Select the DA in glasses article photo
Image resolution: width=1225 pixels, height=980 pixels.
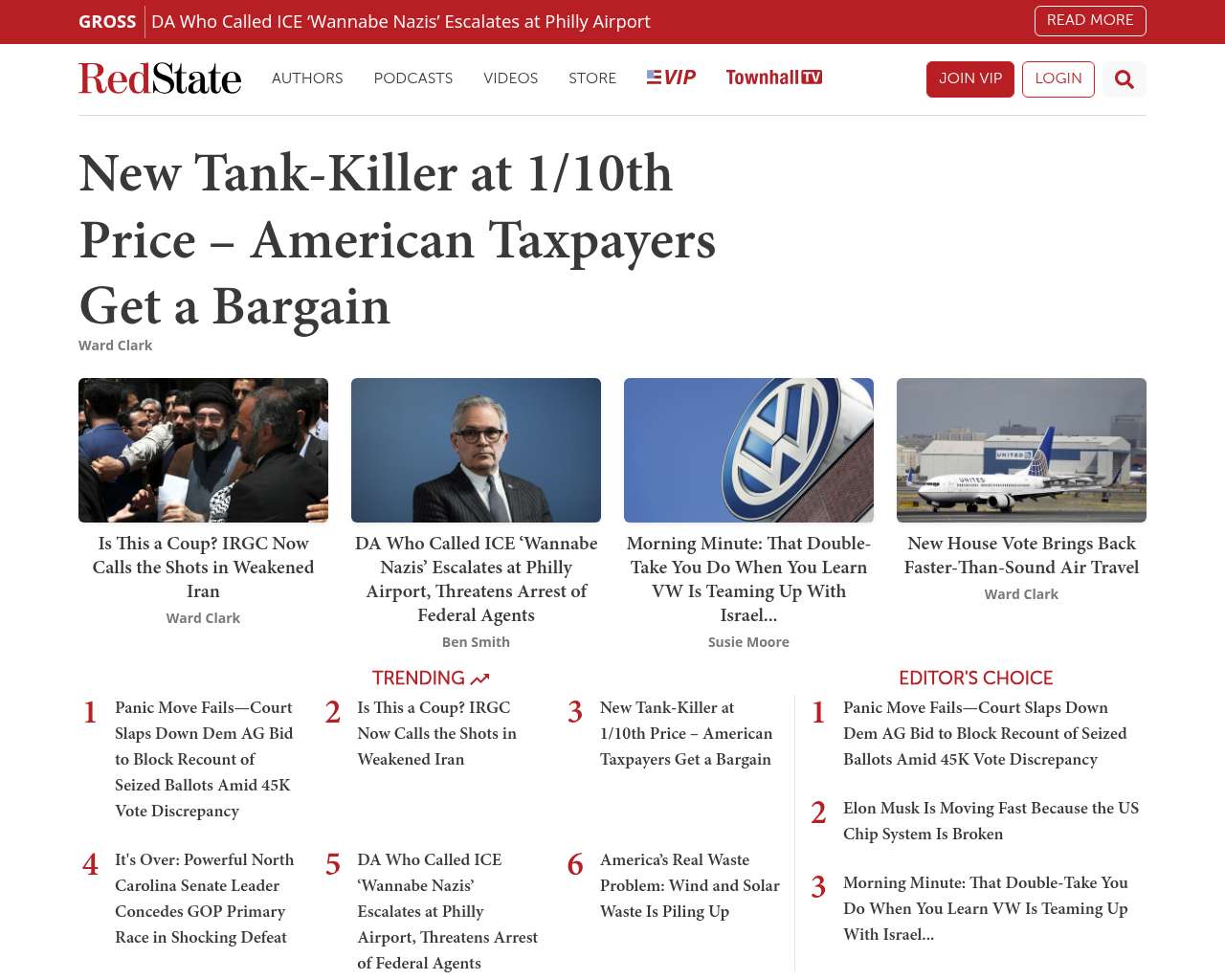pos(476,450)
